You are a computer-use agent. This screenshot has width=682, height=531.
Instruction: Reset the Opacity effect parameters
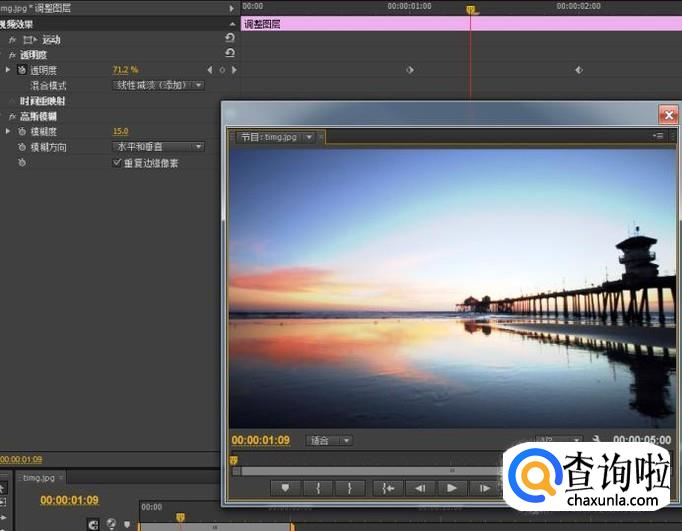tap(230, 53)
